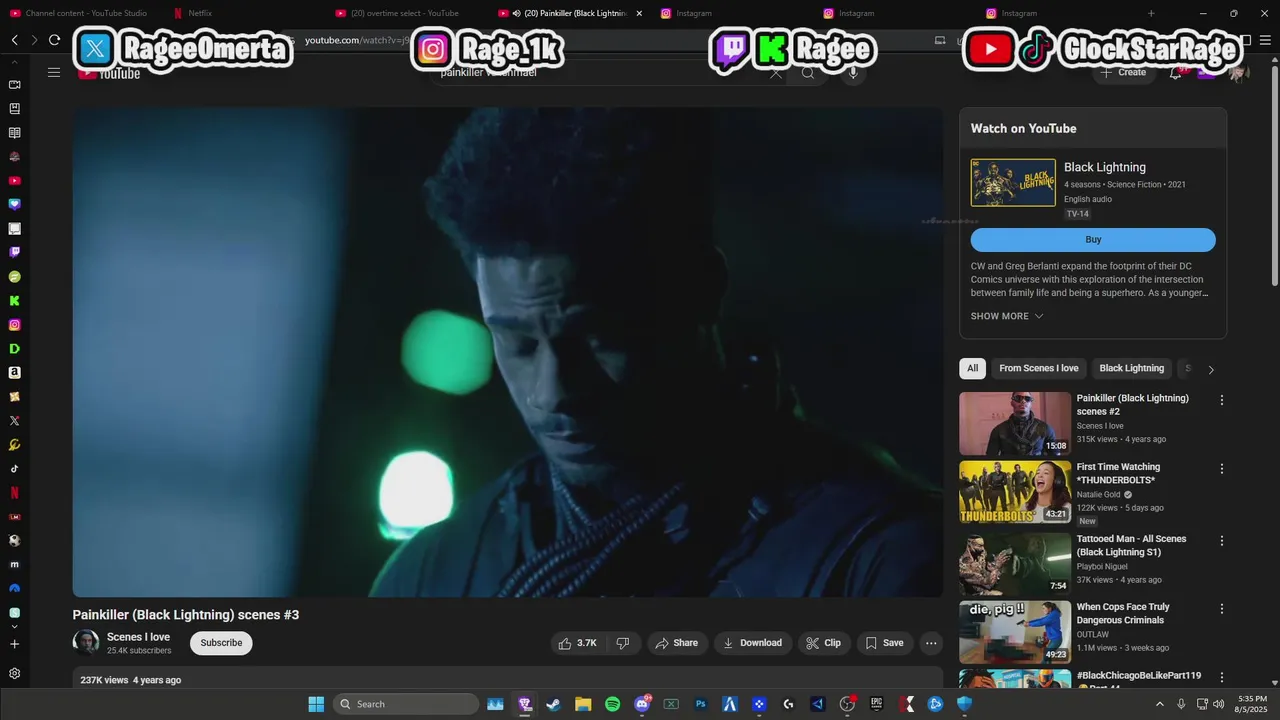Image resolution: width=1280 pixels, height=720 pixels.
Task: Dislike the Painkiller video
Action: pos(623,643)
